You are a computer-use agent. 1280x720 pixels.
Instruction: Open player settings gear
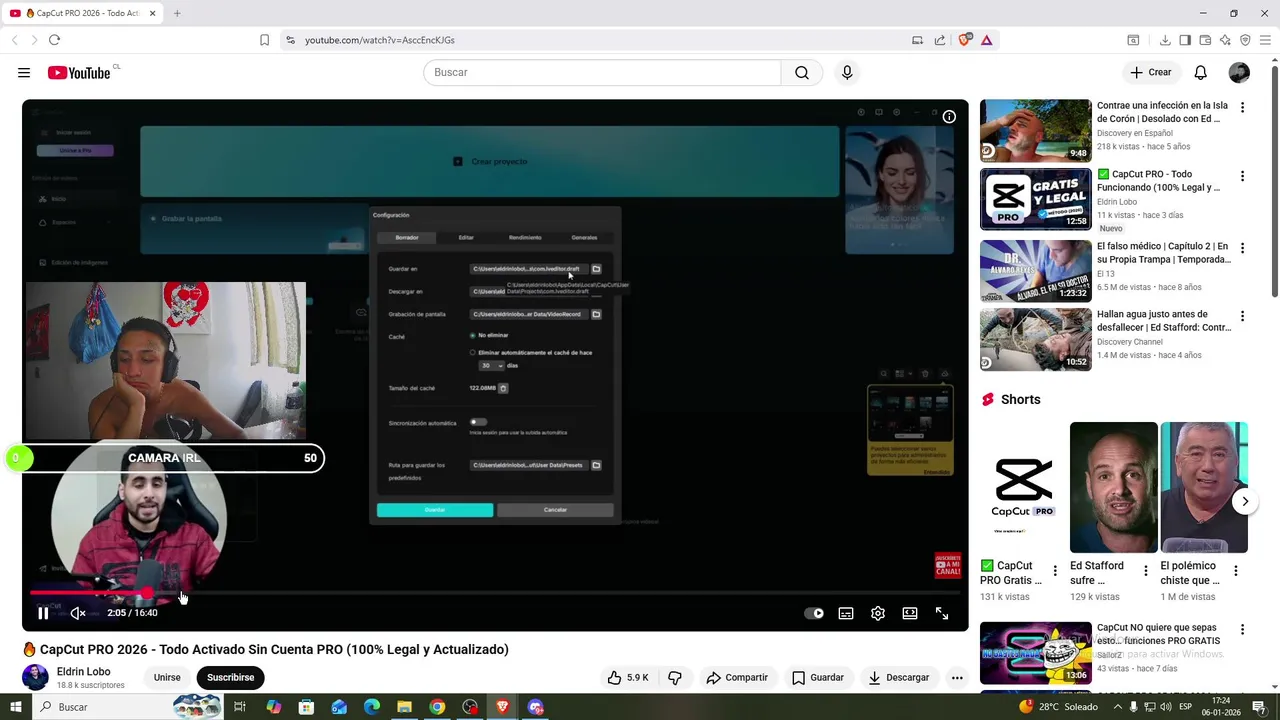(x=878, y=613)
